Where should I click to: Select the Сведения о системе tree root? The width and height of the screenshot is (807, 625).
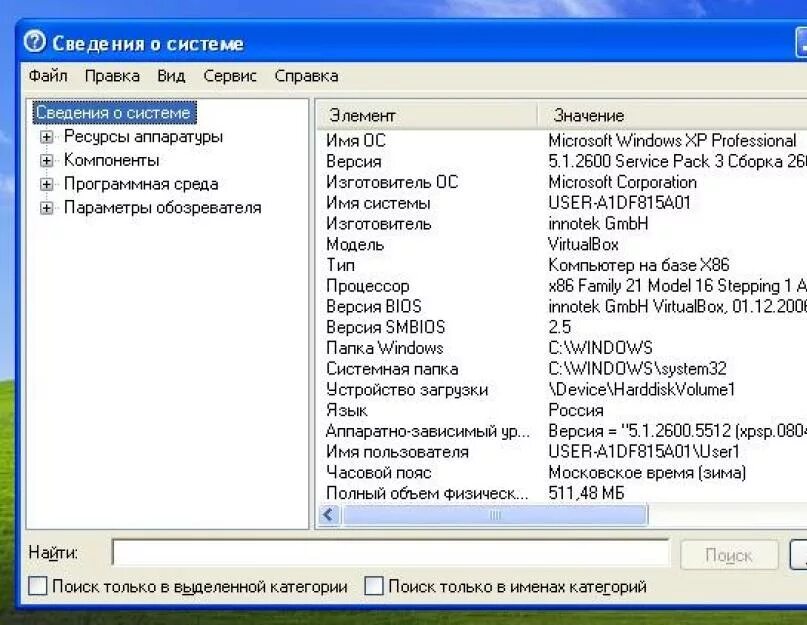point(114,113)
